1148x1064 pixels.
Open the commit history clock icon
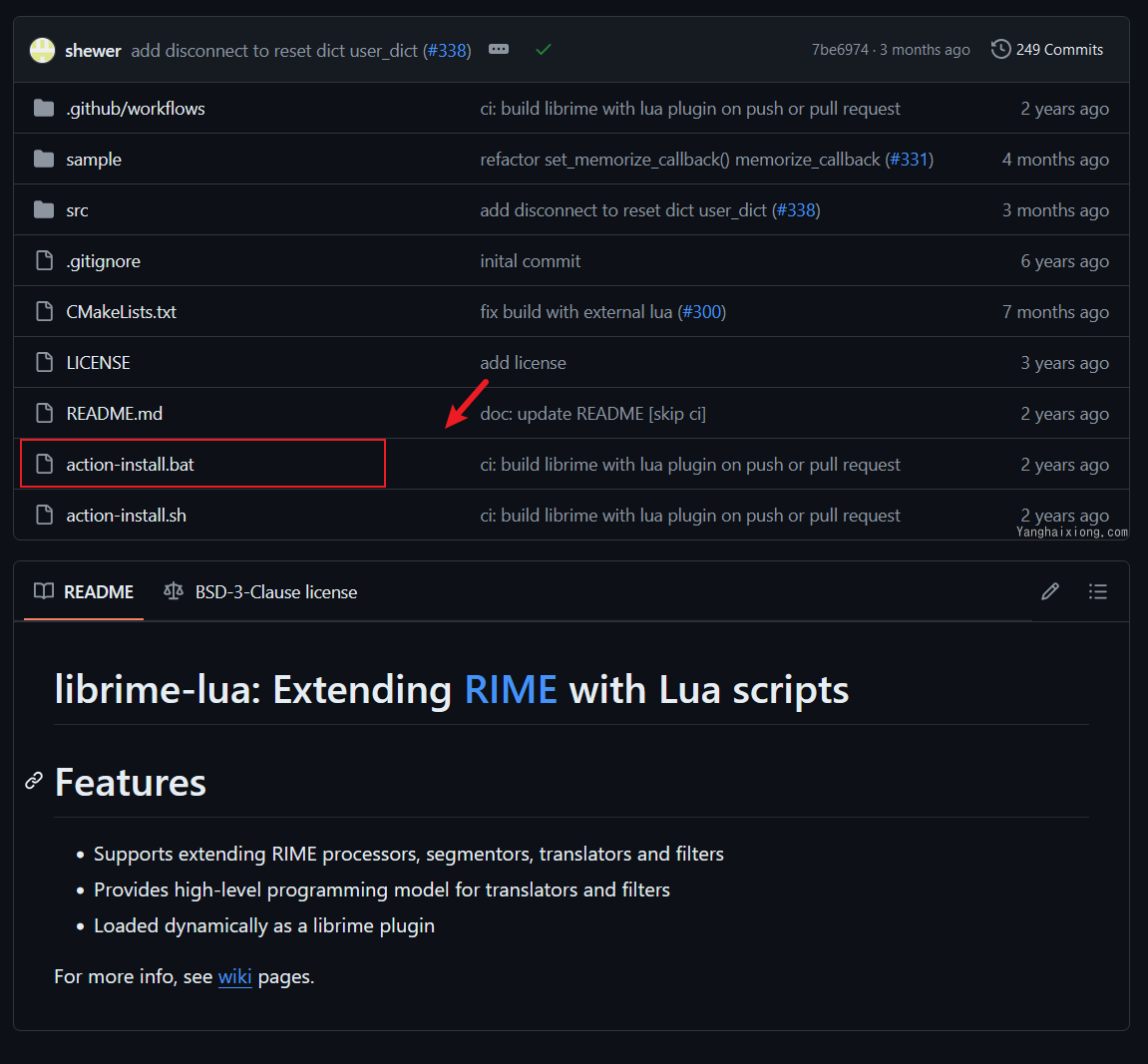pyautogui.click(x=1000, y=49)
